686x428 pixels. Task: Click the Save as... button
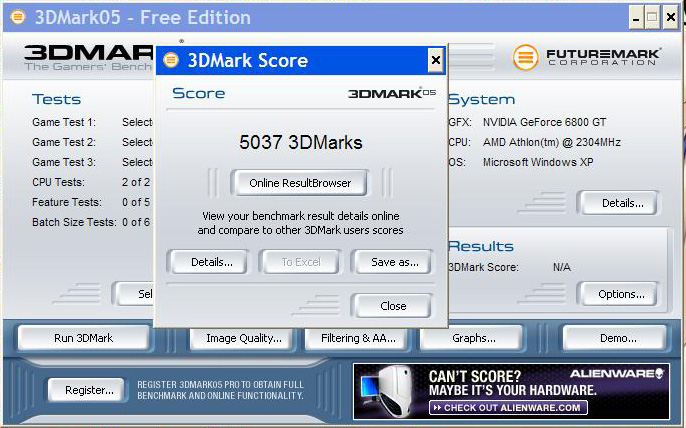click(x=392, y=262)
